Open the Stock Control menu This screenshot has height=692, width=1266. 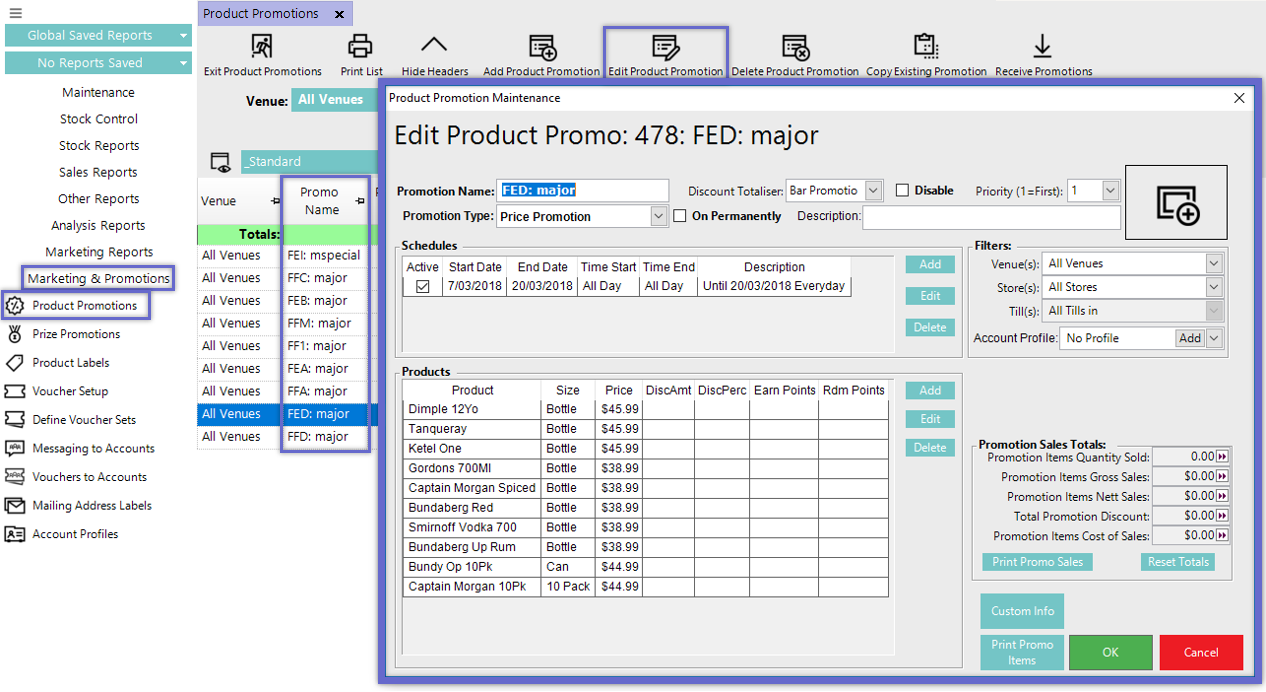pos(98,119)
